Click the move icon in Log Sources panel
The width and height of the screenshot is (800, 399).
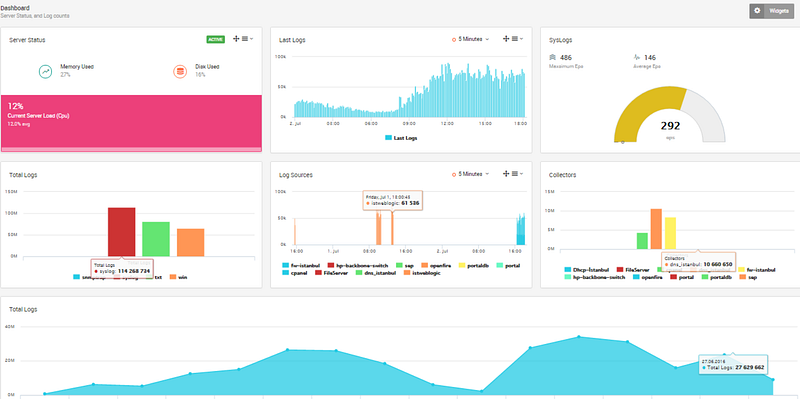506,174
